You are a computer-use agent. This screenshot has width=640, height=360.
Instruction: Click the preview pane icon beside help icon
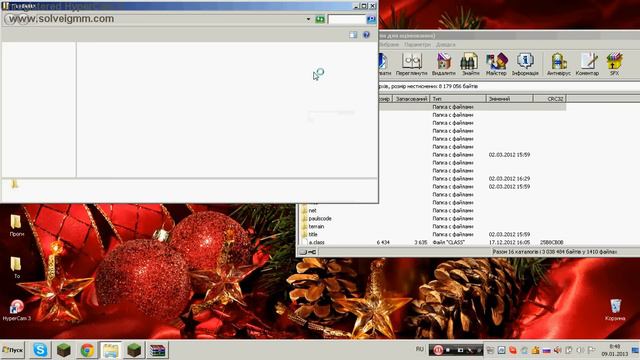pyautogui.click(x=353, y=35)
